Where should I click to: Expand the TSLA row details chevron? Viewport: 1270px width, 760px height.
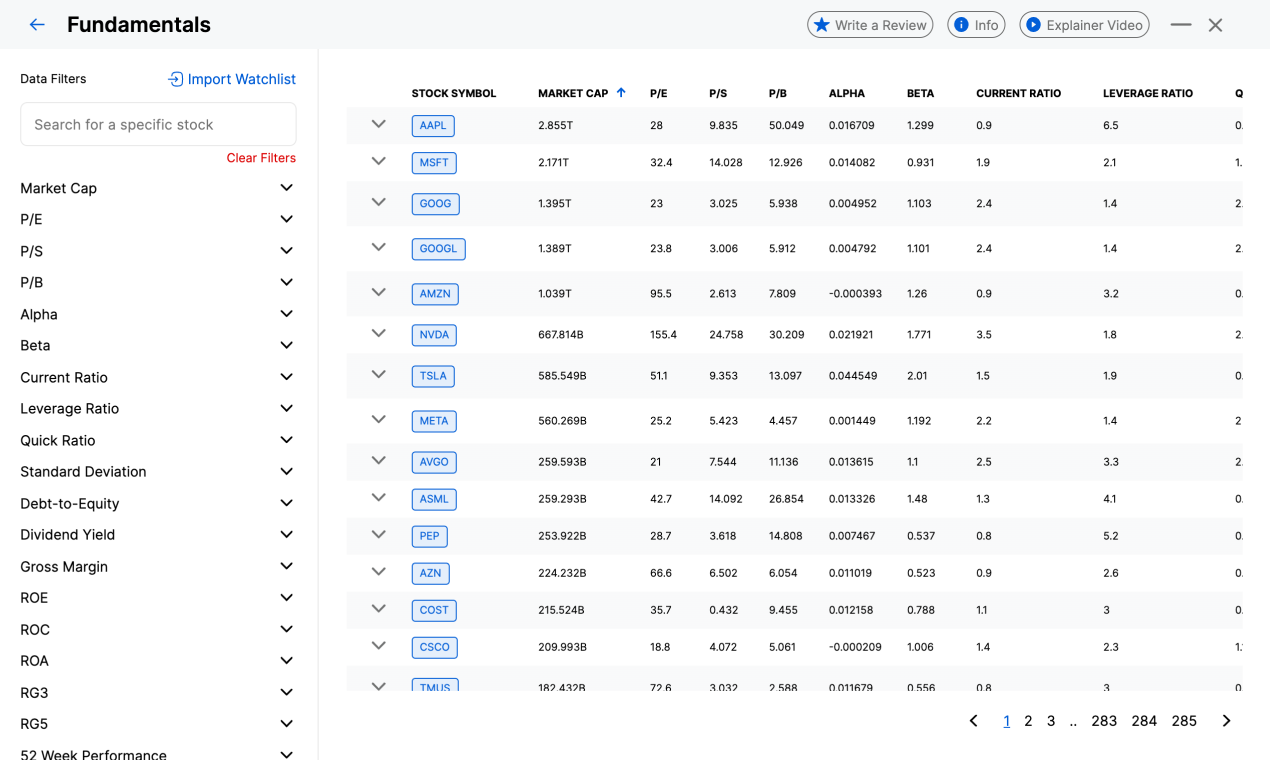pos(378,374)
